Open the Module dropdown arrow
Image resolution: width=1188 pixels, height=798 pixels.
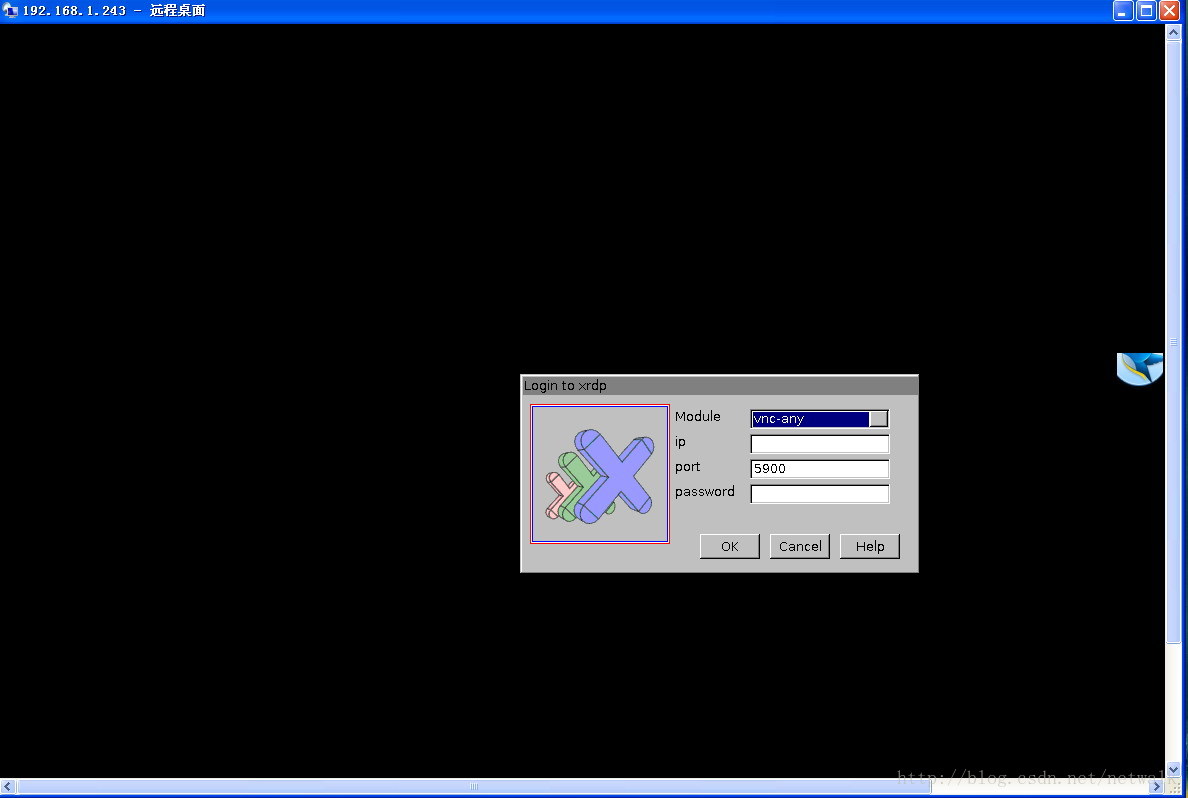click(879, 419)
